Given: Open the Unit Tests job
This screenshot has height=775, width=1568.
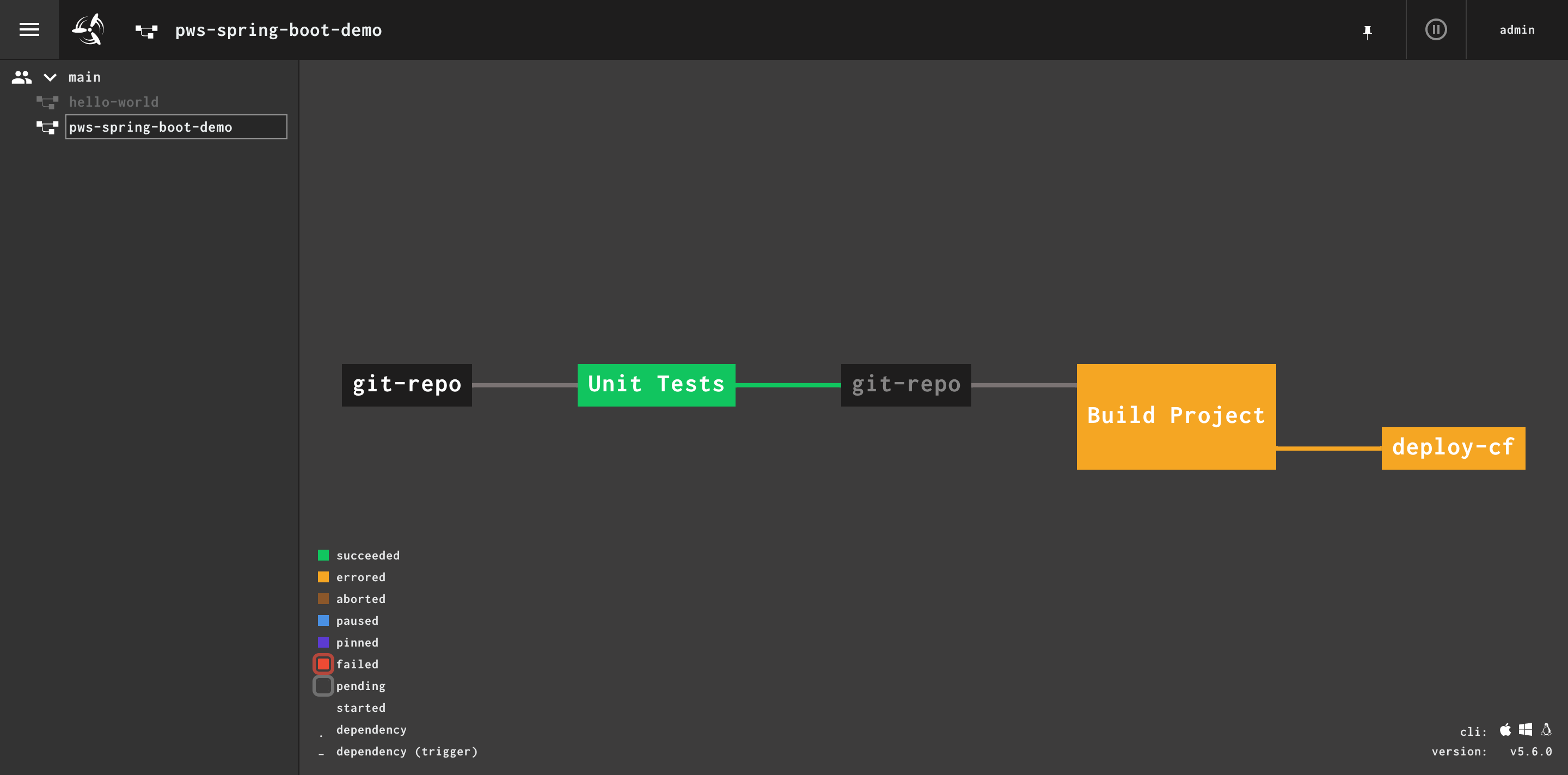Looking at the screenshot, I should [x=656, y=384].
